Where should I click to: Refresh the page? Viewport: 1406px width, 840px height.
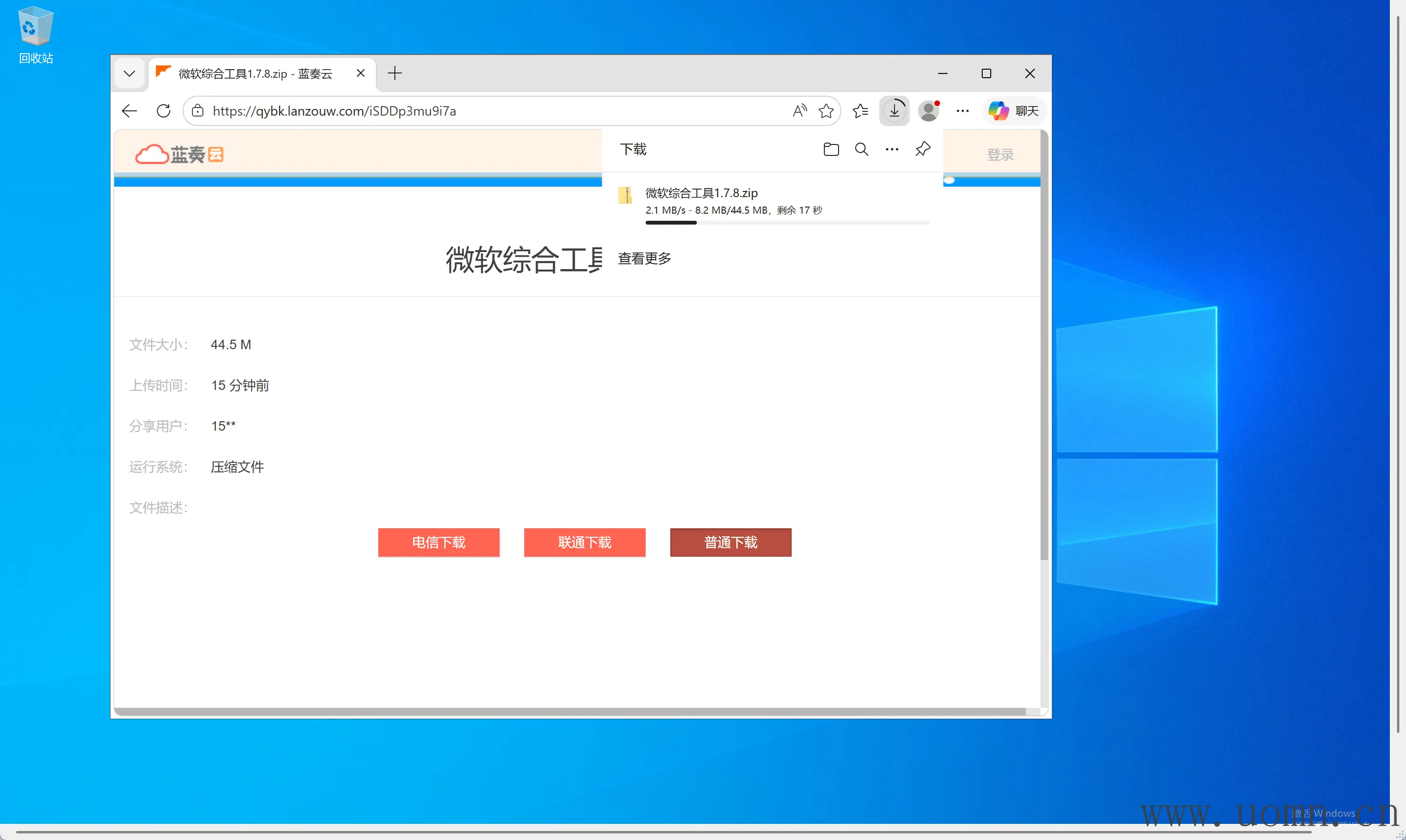[164, 111]
